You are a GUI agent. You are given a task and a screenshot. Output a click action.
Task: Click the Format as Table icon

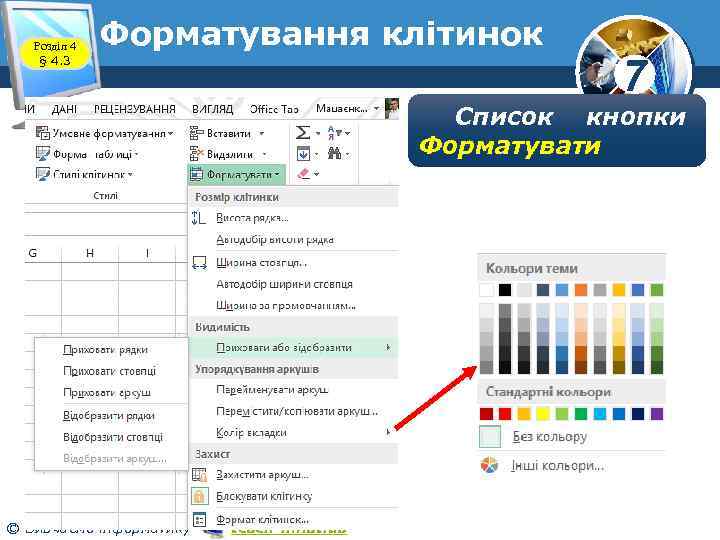43,154
